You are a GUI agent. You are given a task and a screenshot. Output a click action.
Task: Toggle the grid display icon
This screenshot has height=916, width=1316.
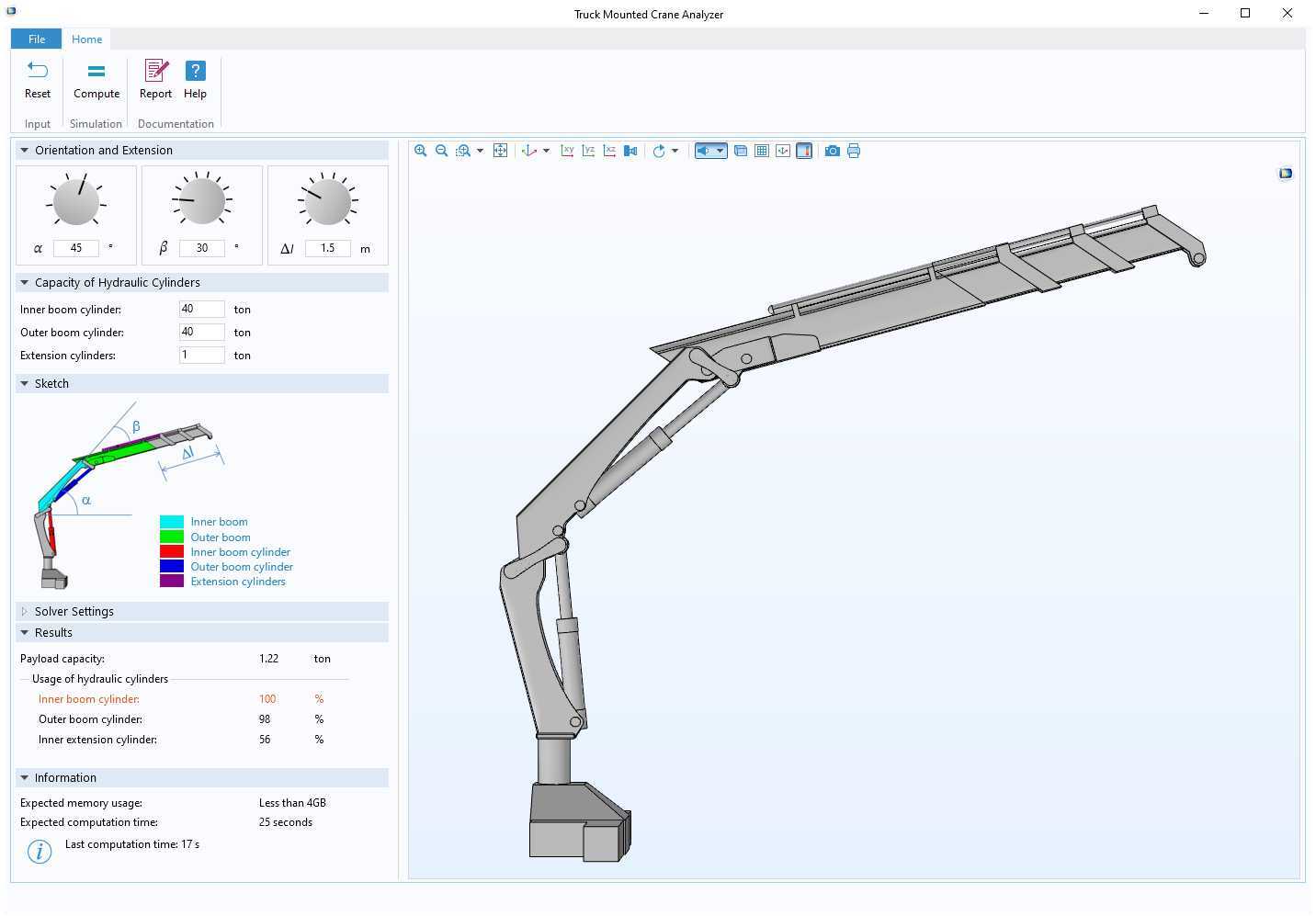point(761,151)
